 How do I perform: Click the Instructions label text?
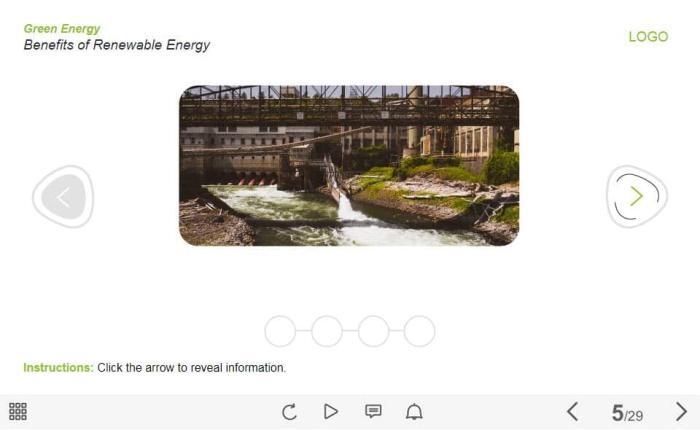[x=58, y=367]
